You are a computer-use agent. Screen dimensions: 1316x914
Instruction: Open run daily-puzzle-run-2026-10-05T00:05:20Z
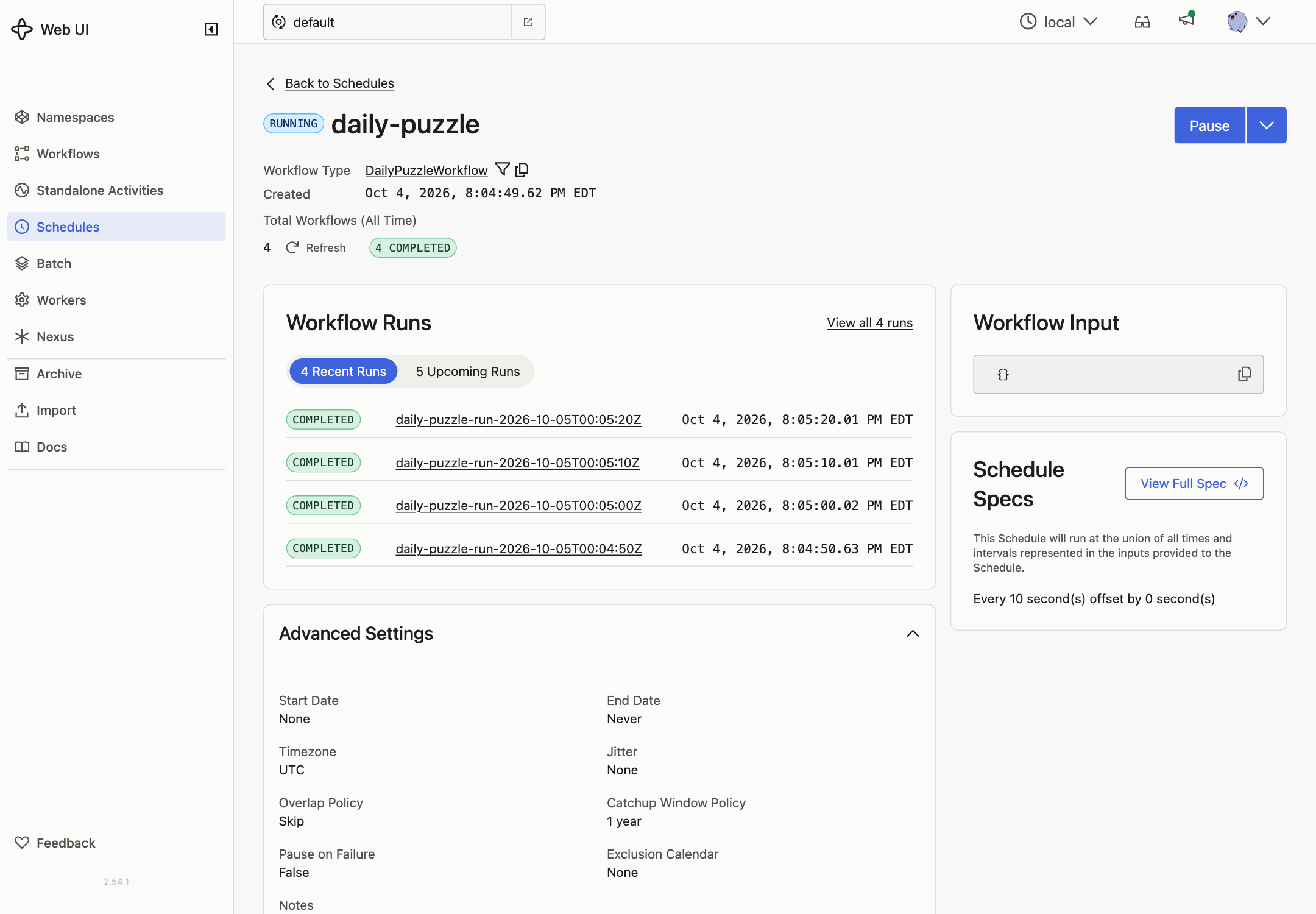518,419
